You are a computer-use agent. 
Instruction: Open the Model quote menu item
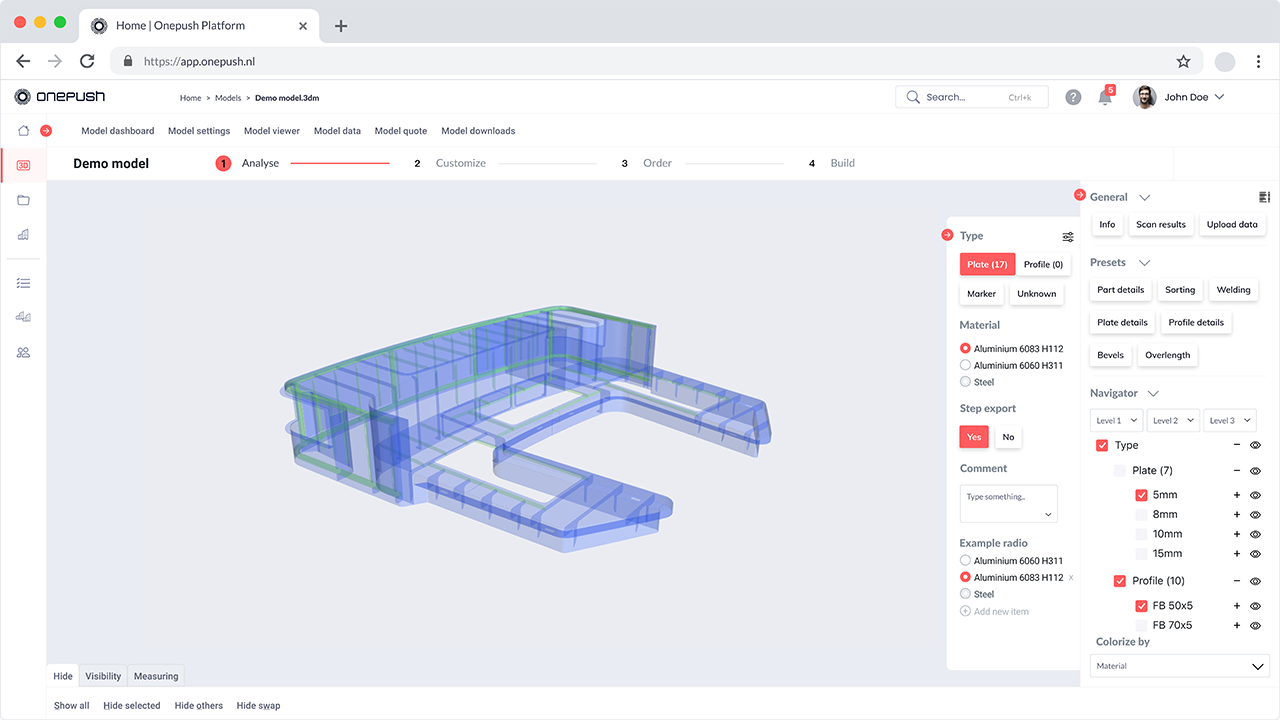click(400, 131)
